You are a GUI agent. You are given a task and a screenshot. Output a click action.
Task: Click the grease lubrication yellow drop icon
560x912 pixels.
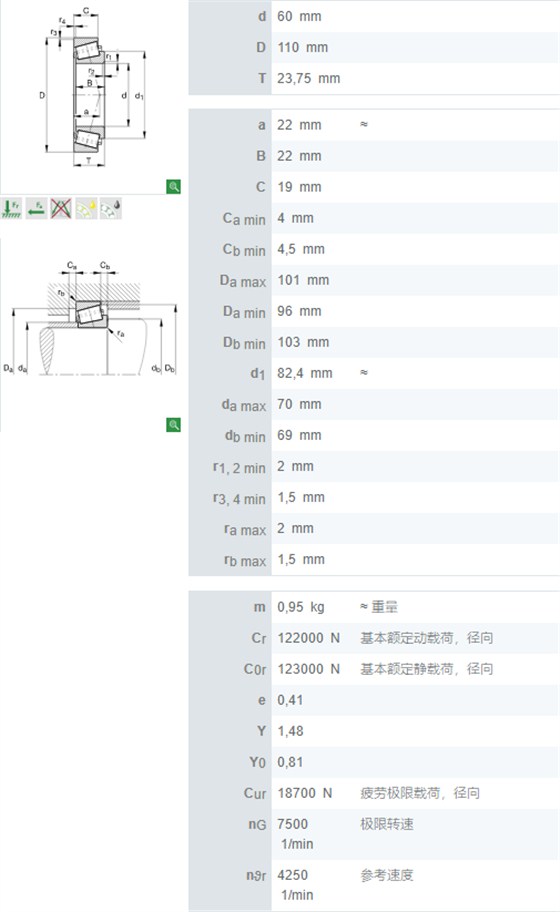86,208
